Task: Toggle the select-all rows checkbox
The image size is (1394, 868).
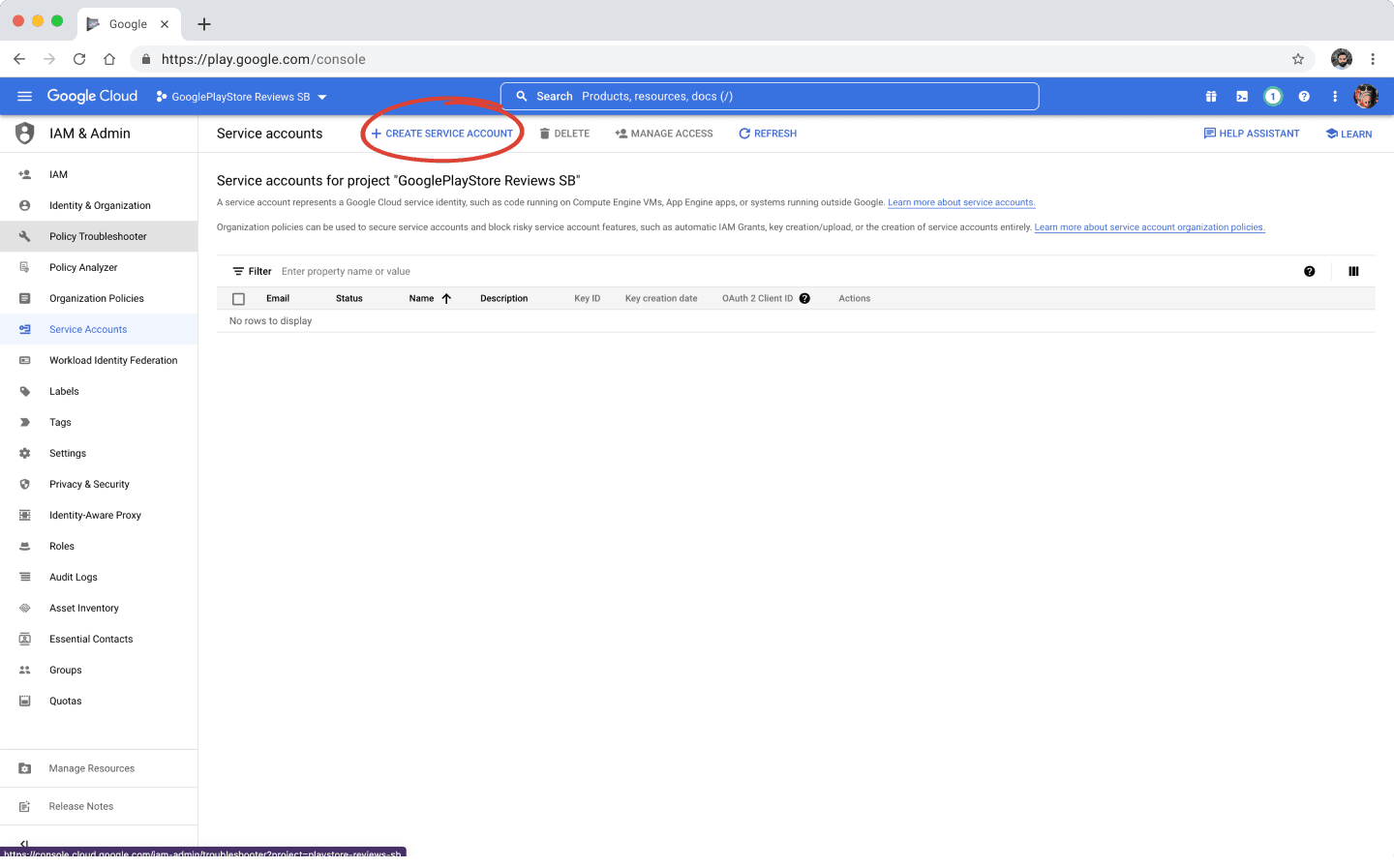Action: coord(239,299)
